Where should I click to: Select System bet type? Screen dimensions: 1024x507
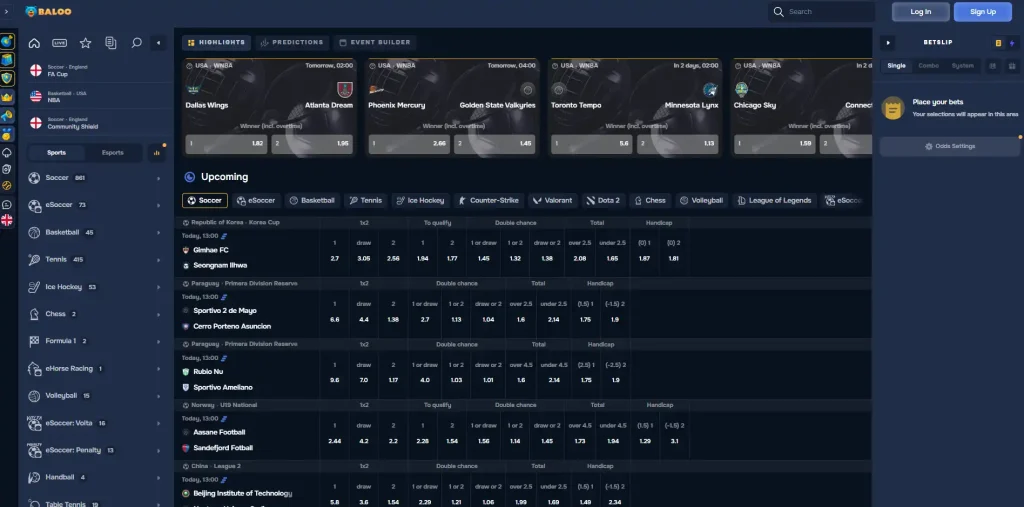coord(962,66)
